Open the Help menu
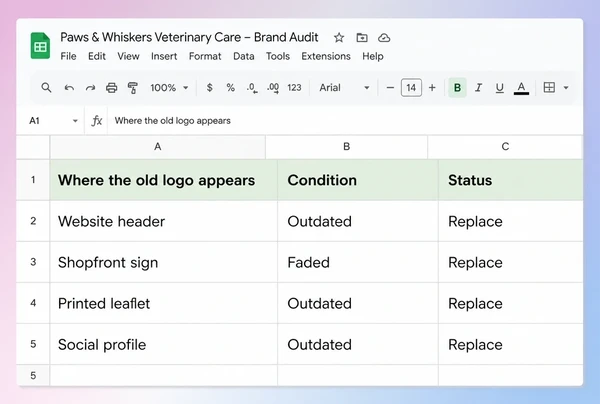Image resolution: width=600 pixels, height=404 pixels. 373,56
